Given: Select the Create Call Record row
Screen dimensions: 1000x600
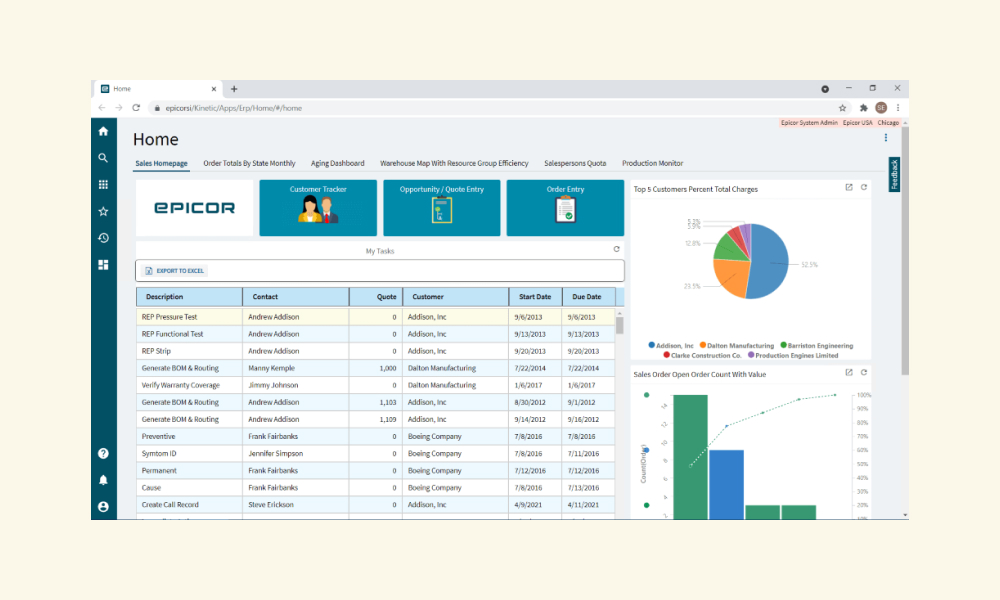Looking at the screenshot, I should 376,504.
